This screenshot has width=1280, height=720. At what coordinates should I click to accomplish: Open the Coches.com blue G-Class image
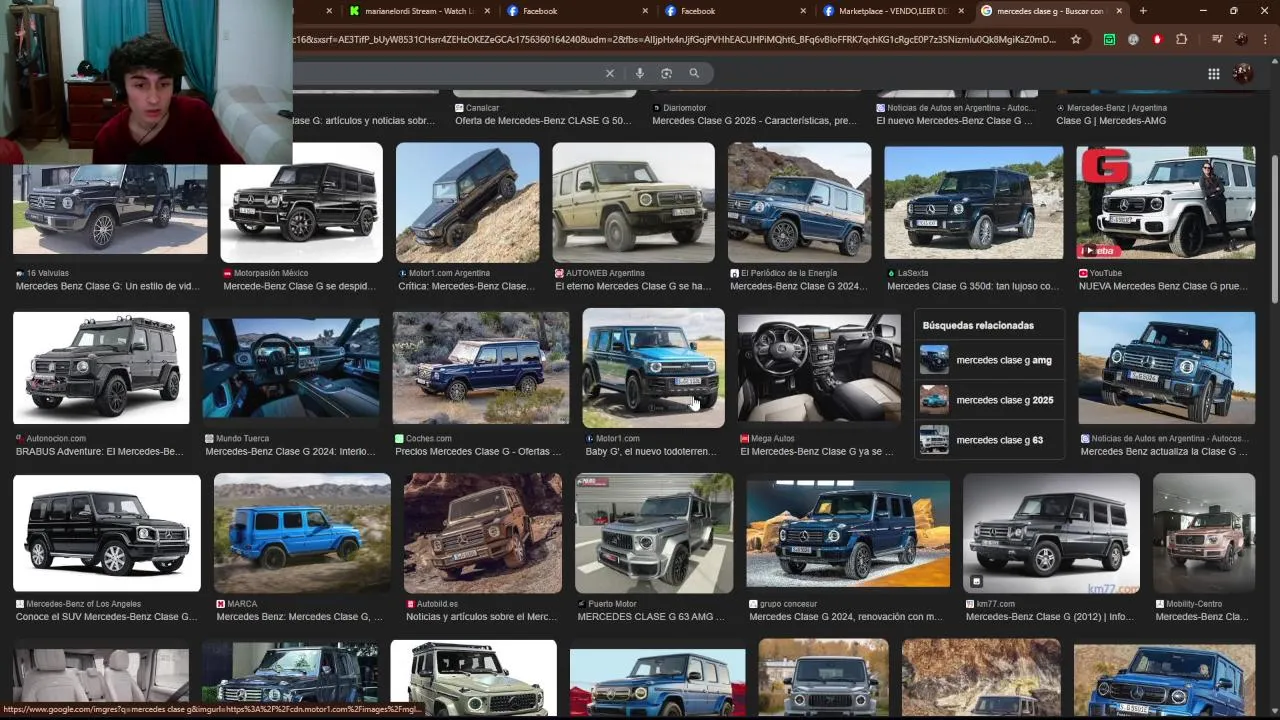coord(480,368)
